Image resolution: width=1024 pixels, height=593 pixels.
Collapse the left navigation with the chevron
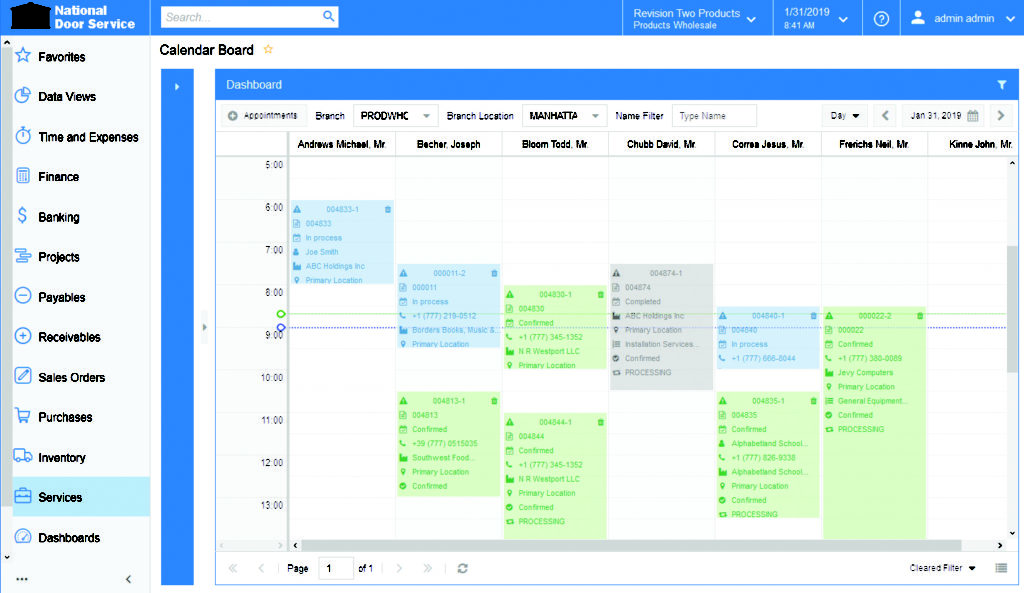click(x=127, y=578)
